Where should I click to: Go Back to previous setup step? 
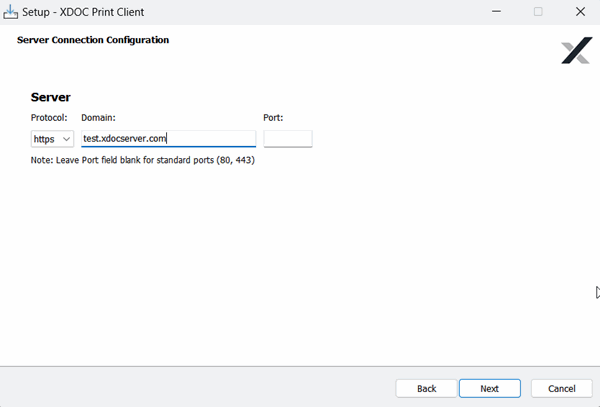tap(426, 388)
